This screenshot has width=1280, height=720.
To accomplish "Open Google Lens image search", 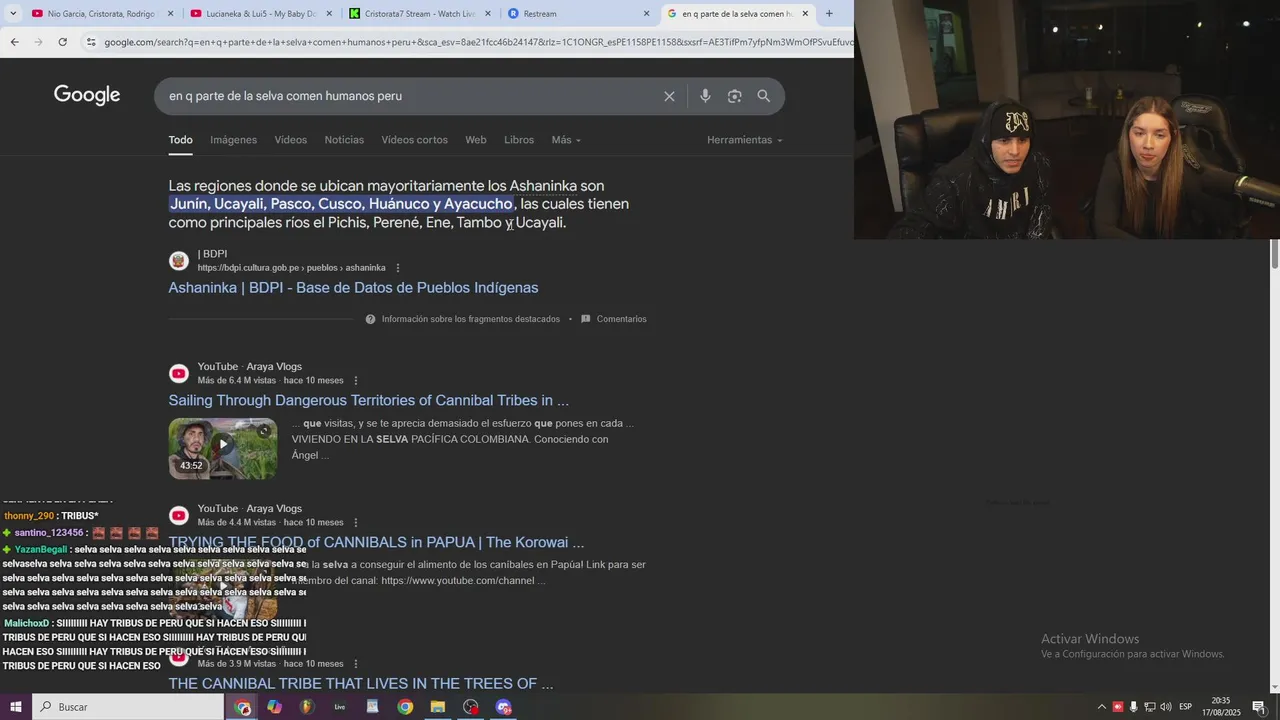I will (x=735, y=96).
